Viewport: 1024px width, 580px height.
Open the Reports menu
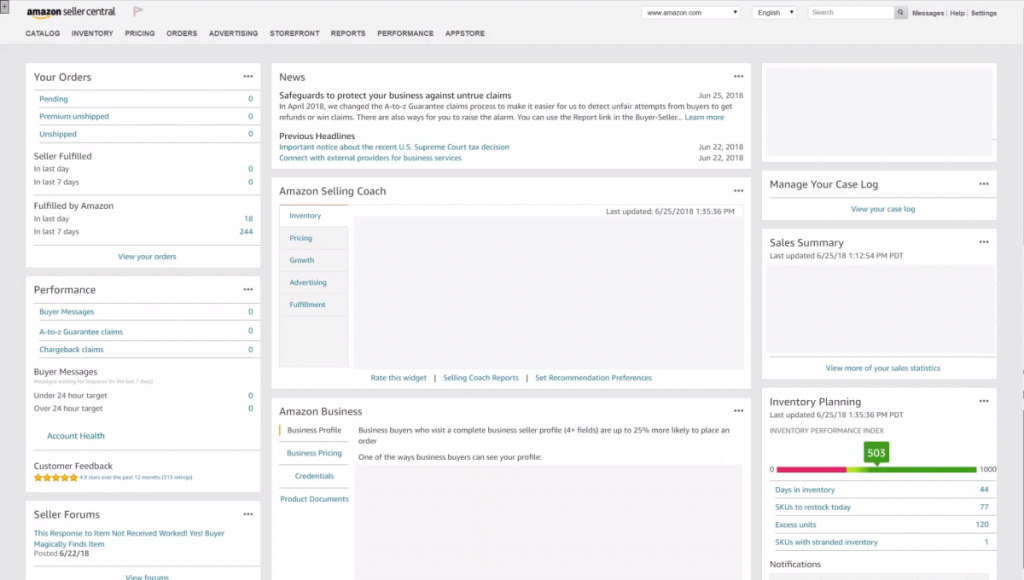348,33
